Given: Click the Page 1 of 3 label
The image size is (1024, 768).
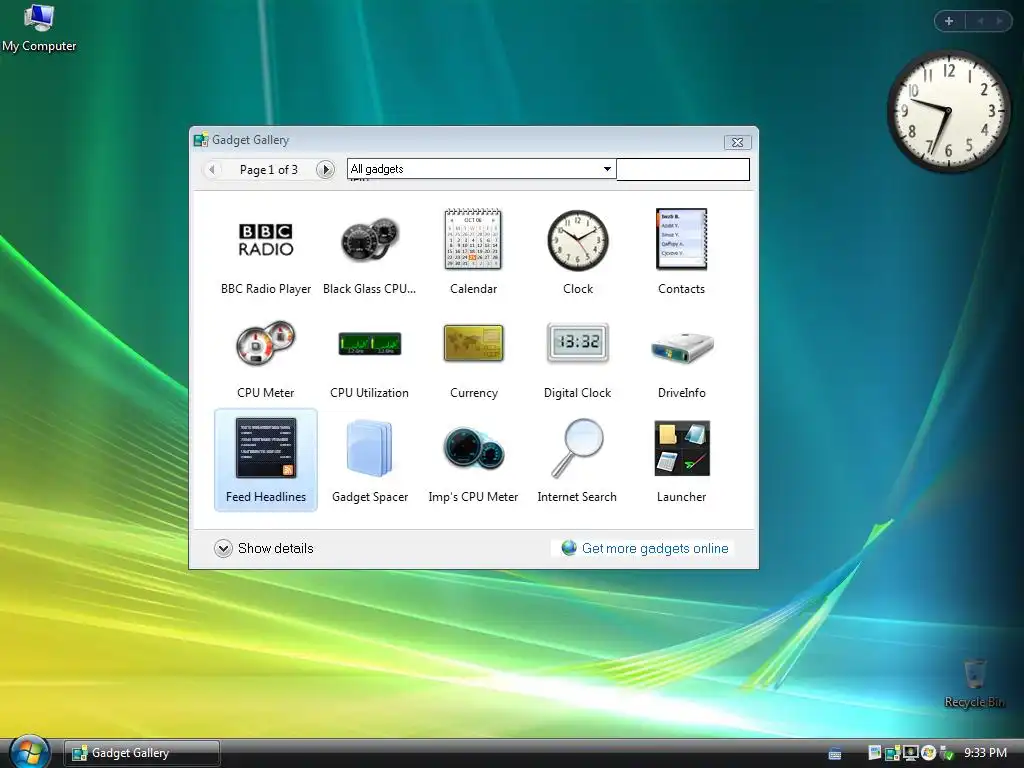Looking at the screenshot, I should (x=268, y=170).
